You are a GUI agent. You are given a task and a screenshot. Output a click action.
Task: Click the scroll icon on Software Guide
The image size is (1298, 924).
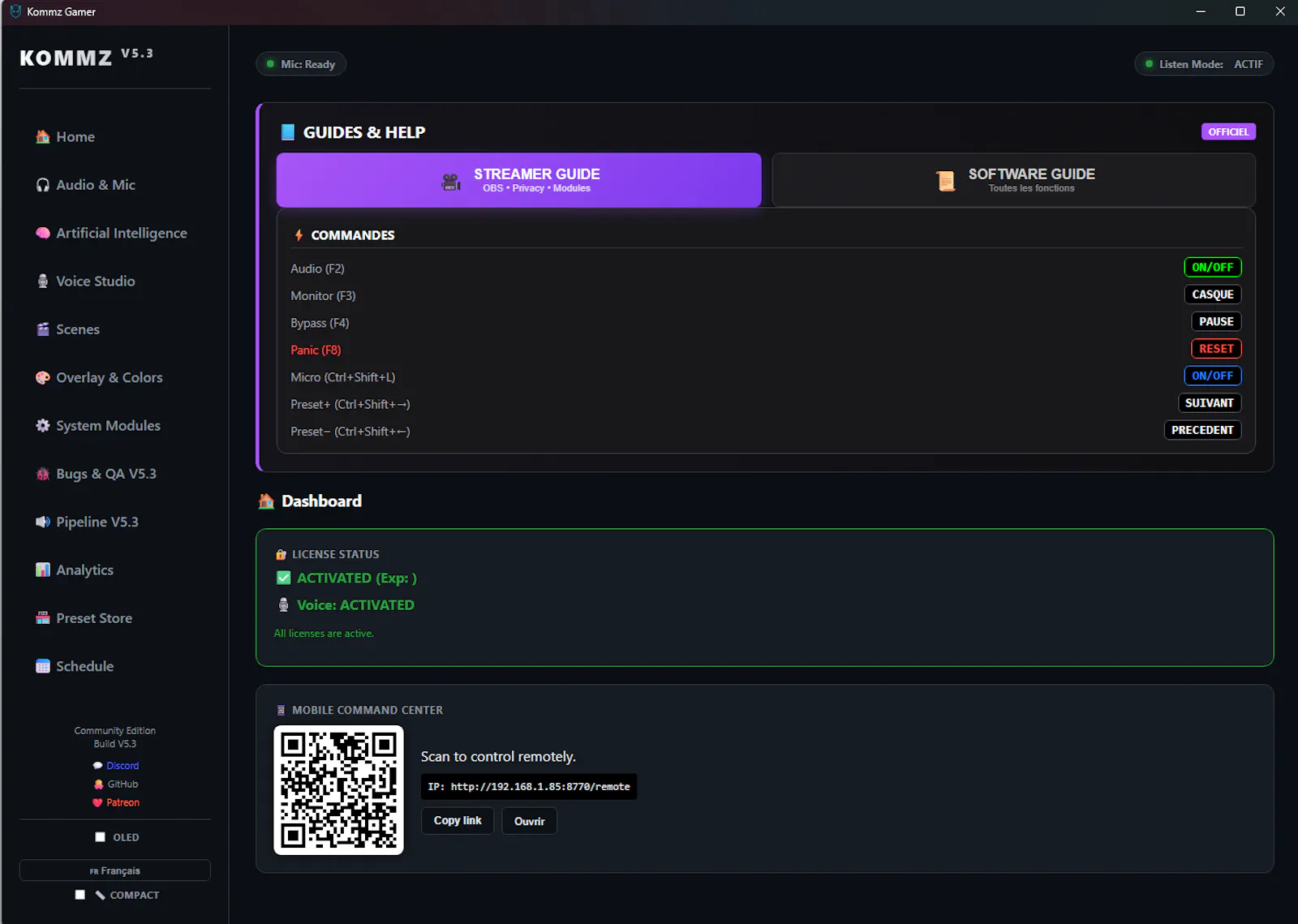(x=945, y=181)
